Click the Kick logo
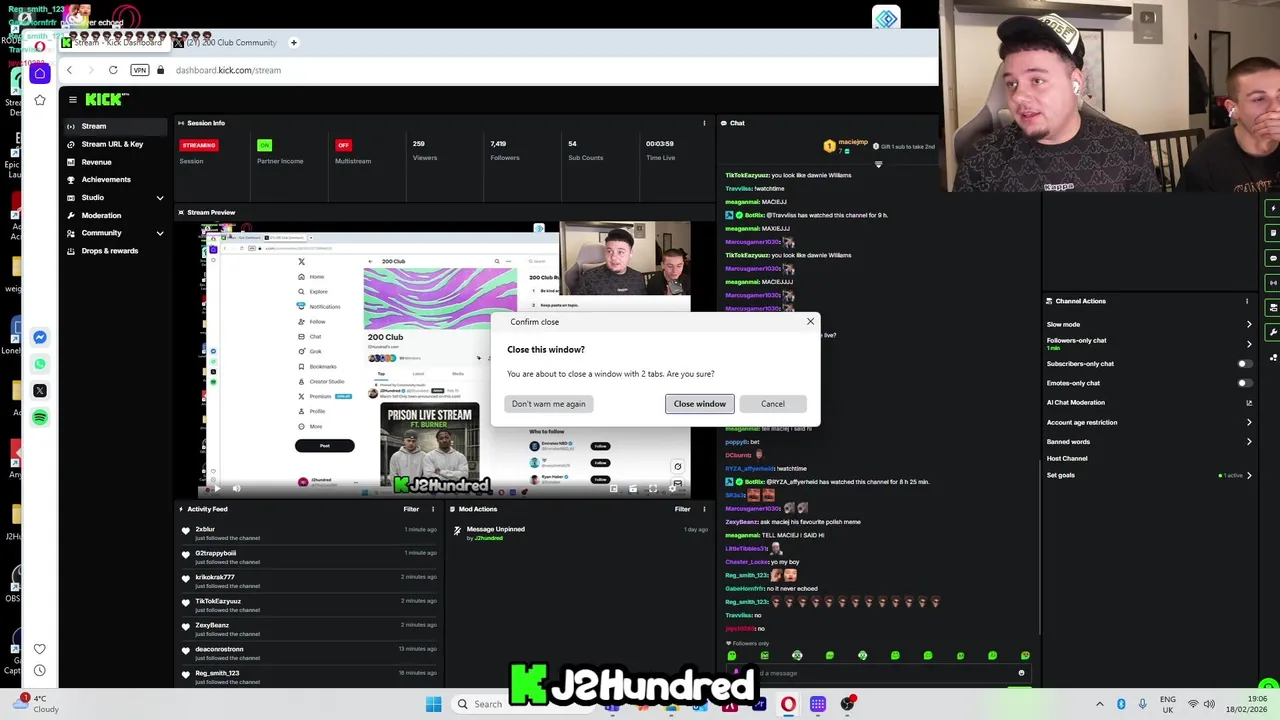 click(106, 99)
